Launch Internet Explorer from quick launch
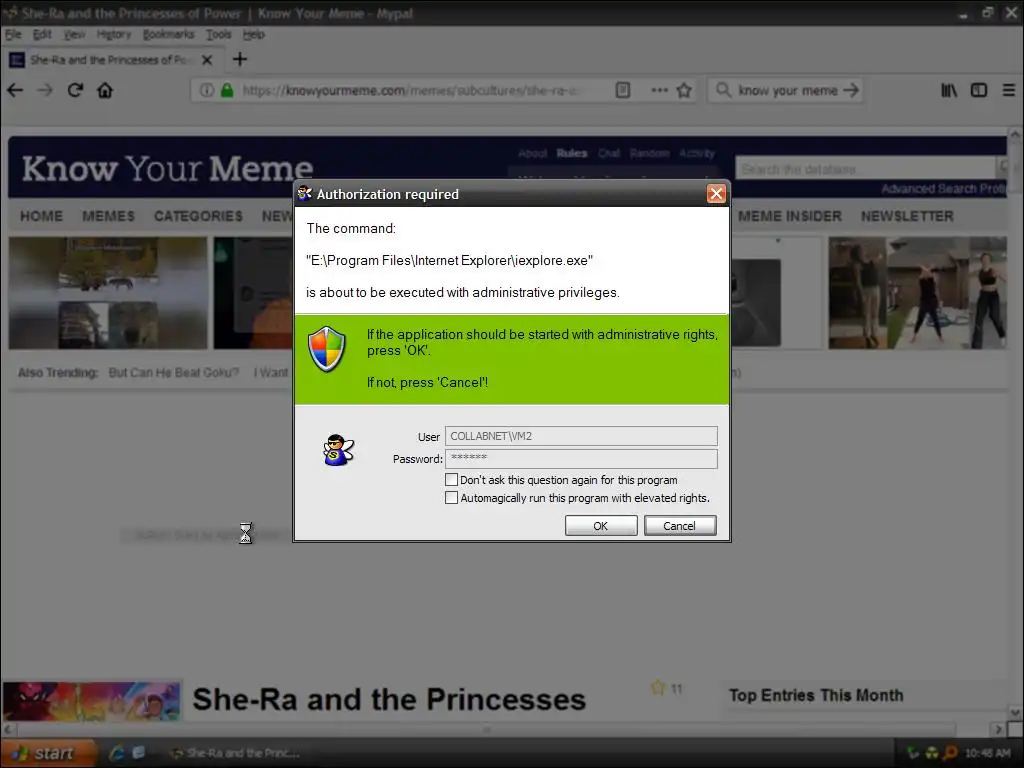The width and height of the screenshot is (1024, 768). tap(117, 753)
